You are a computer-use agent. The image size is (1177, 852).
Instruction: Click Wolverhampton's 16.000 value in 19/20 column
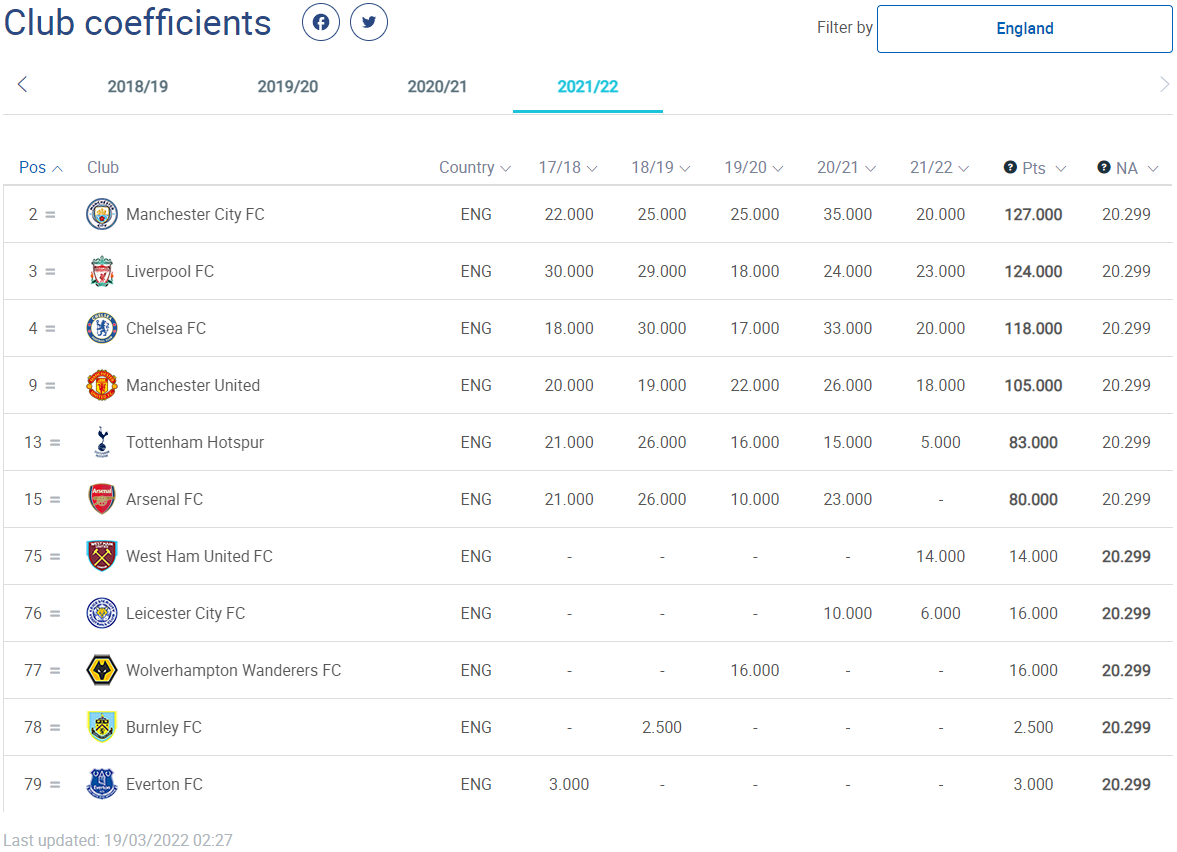coord(754,670)
